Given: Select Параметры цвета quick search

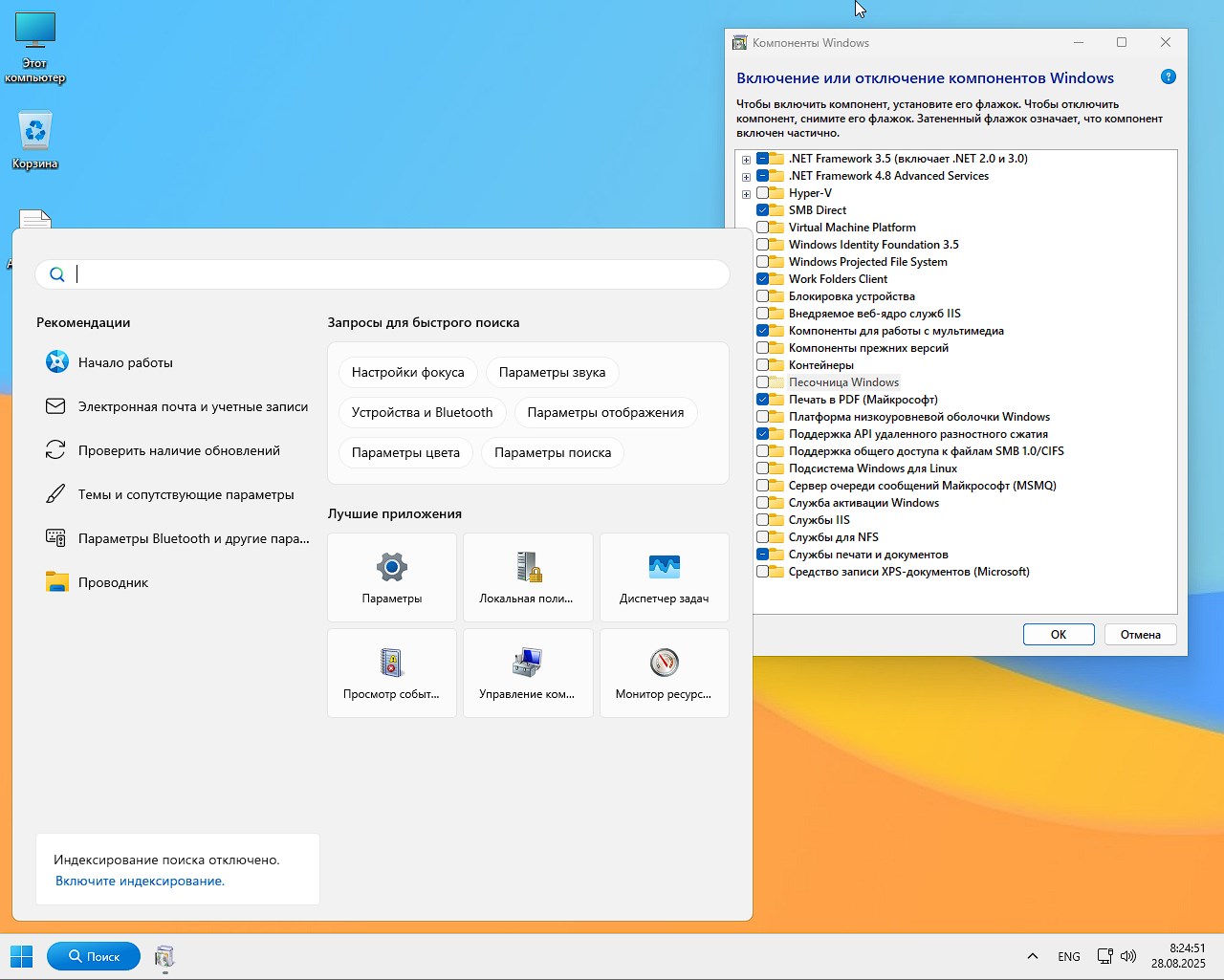Looking at the screenshot, I should pyautogui.click(x=405, y=452).
